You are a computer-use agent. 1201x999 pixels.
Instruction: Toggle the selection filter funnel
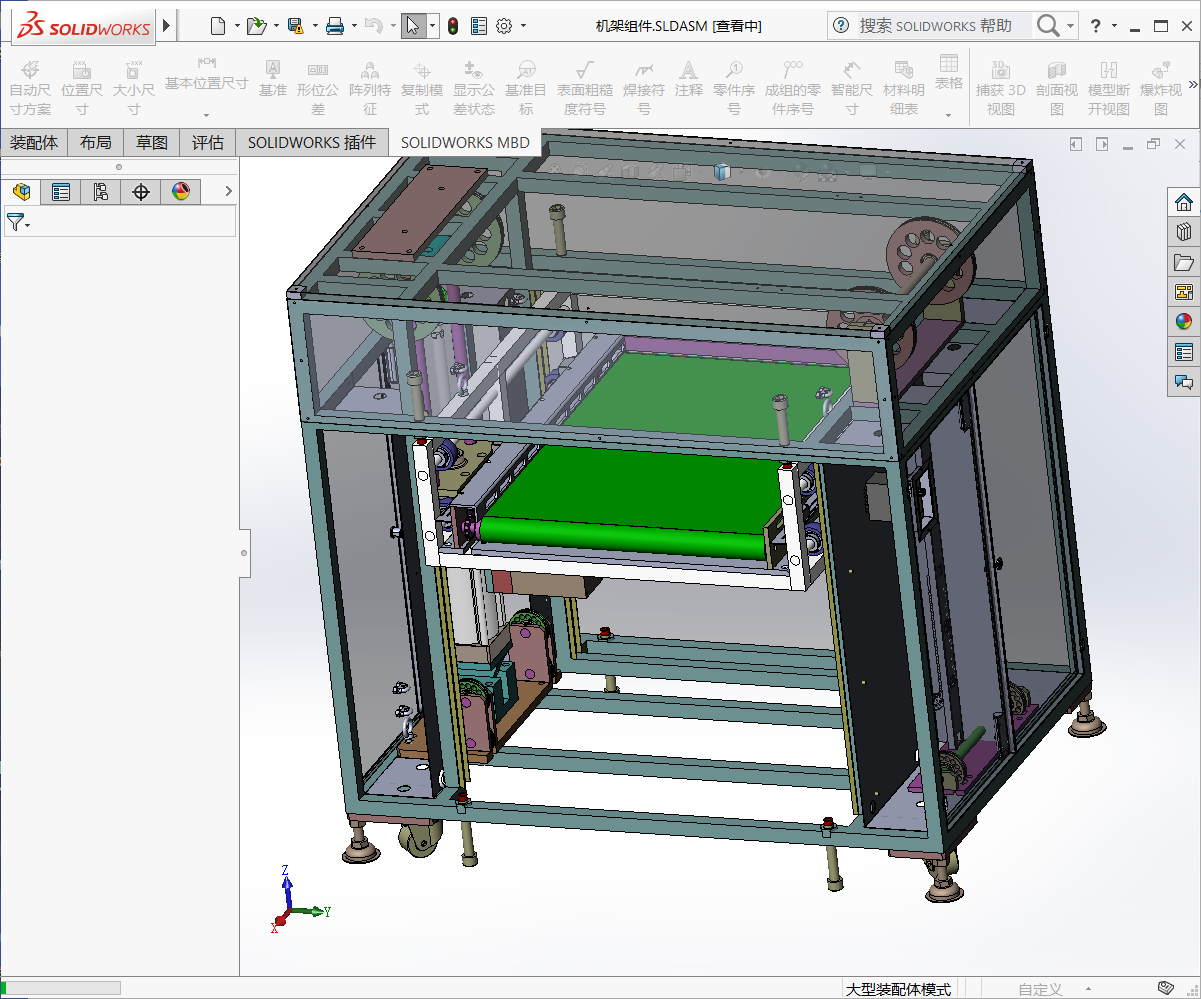[17, 221]
